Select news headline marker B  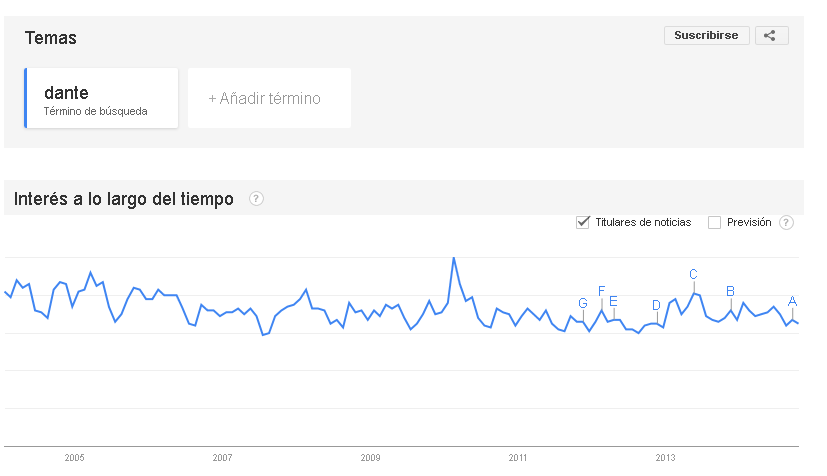(x=730, y=291)
